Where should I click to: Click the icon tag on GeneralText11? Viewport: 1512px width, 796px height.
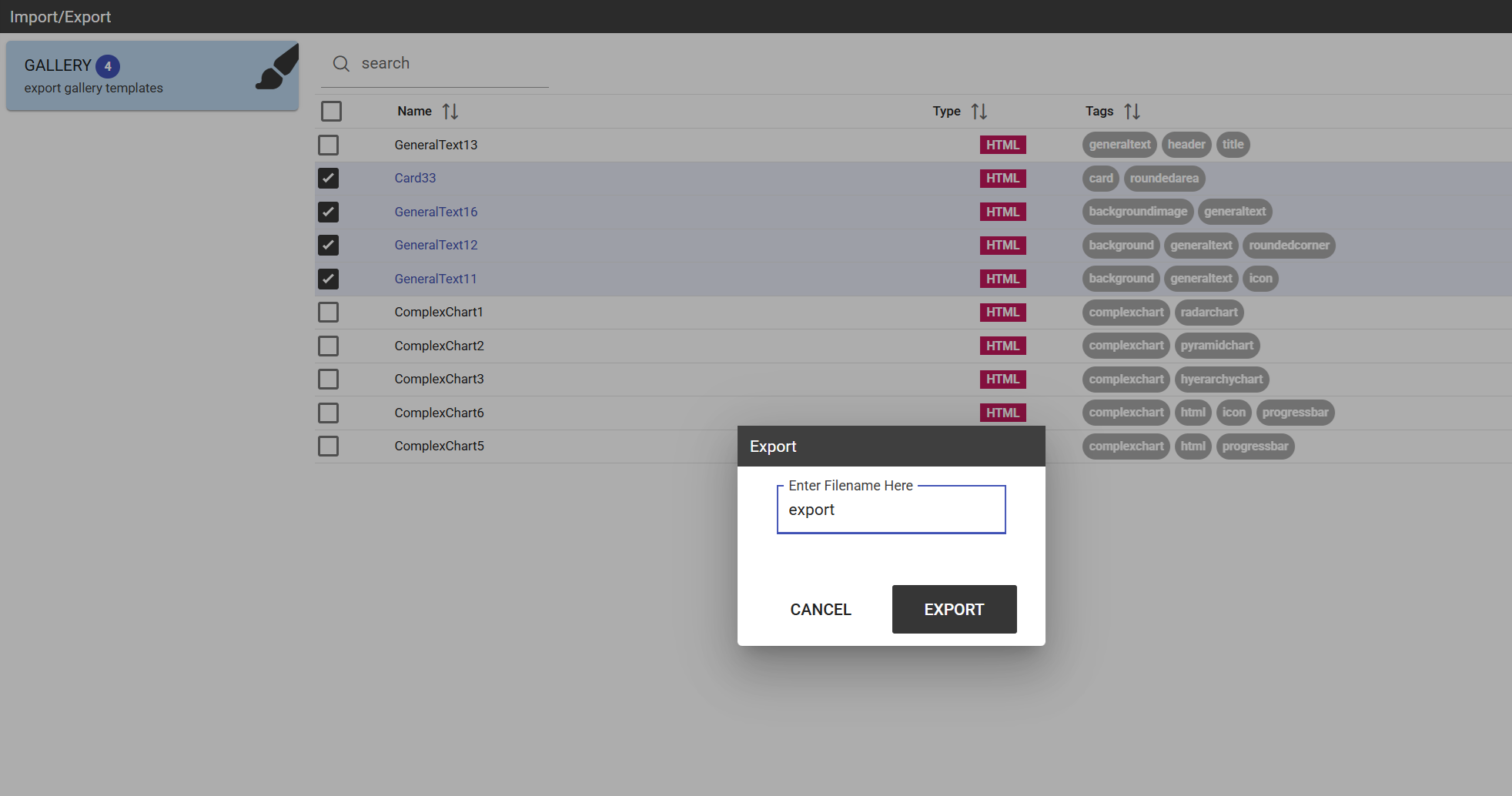coord(1260,279)
